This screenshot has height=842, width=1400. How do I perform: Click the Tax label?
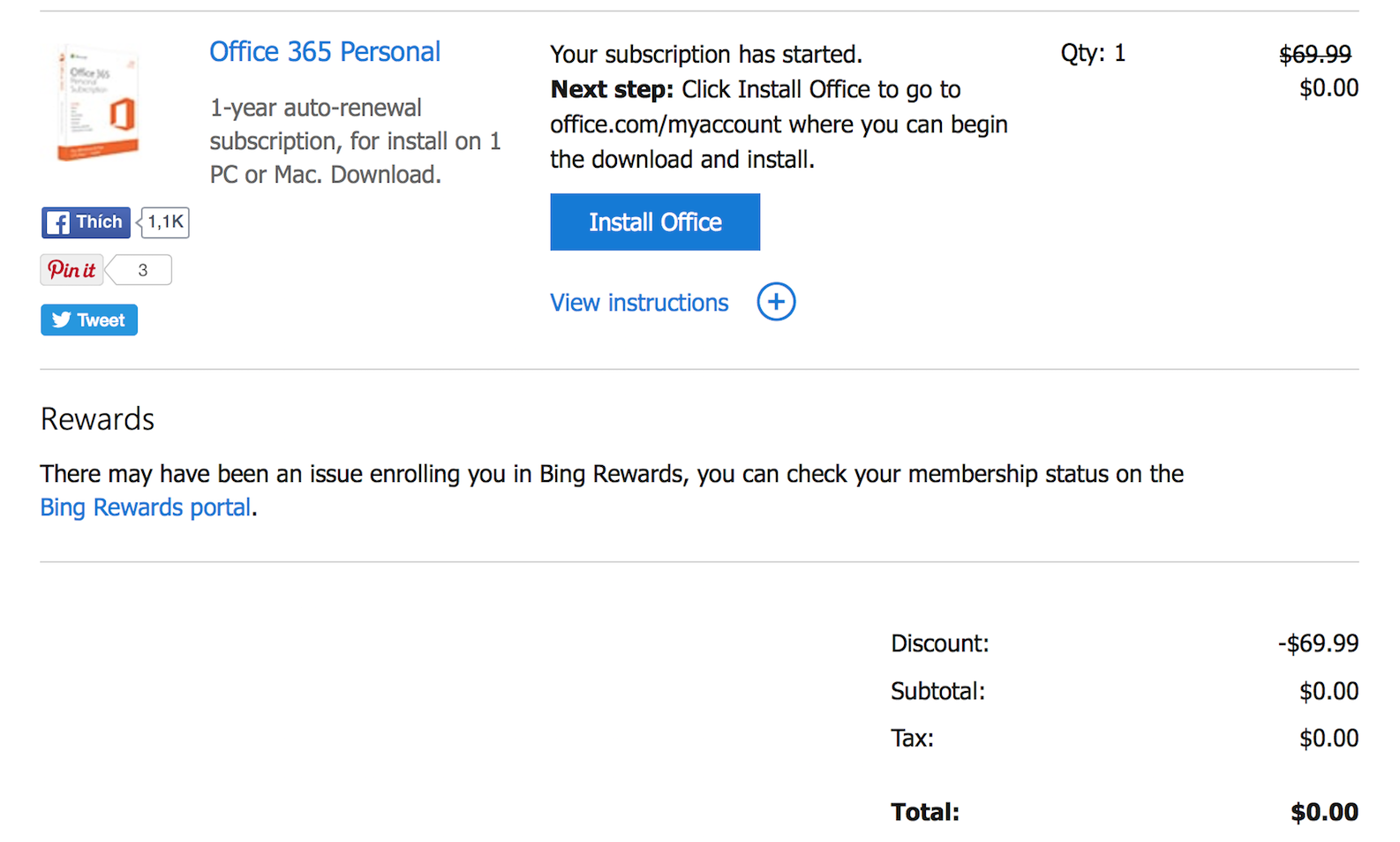912,738
